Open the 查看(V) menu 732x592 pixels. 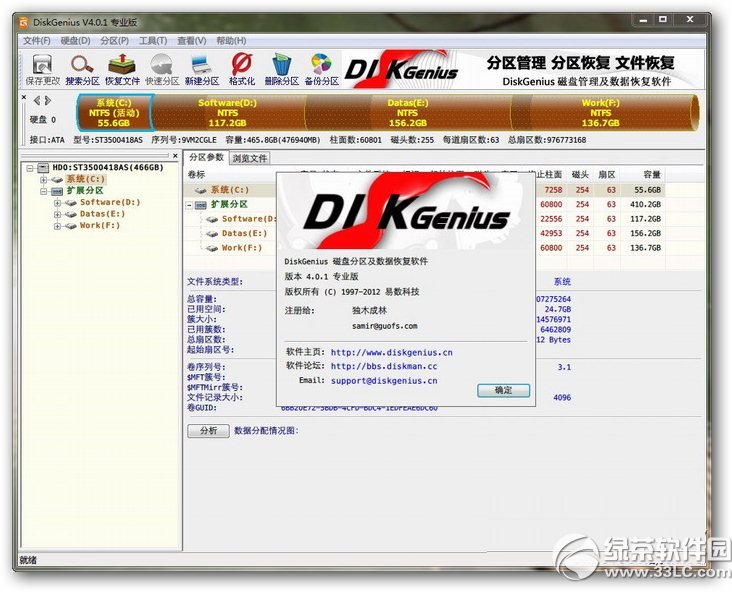[191, 41]
